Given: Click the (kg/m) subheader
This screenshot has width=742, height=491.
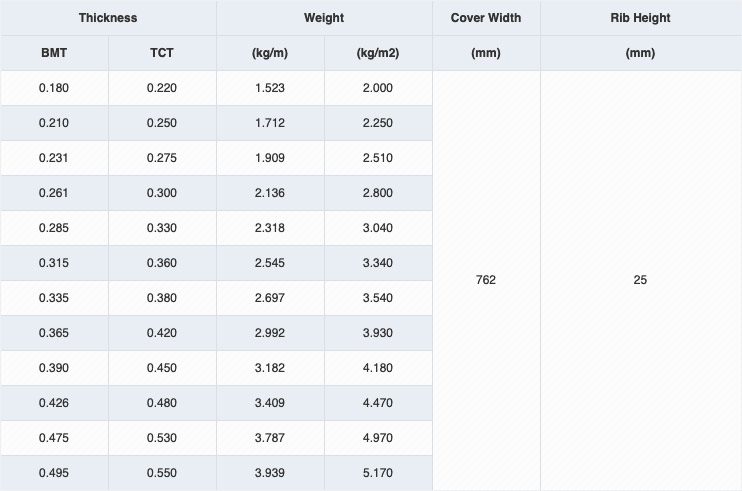Looking at the screenshot, I should point(270,53).
